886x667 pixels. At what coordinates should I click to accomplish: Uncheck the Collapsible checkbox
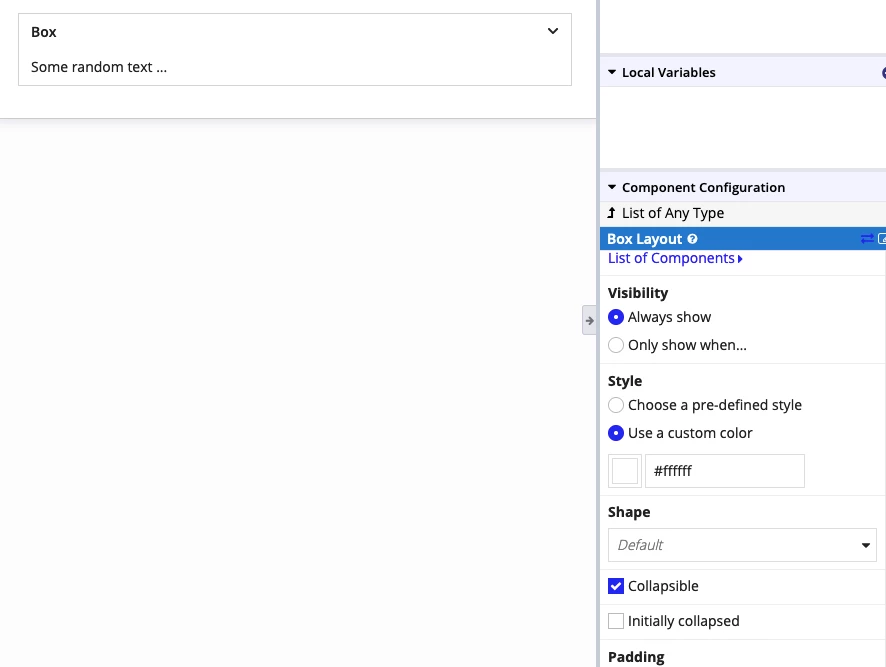pyautogui.click(x=616, y=586)
